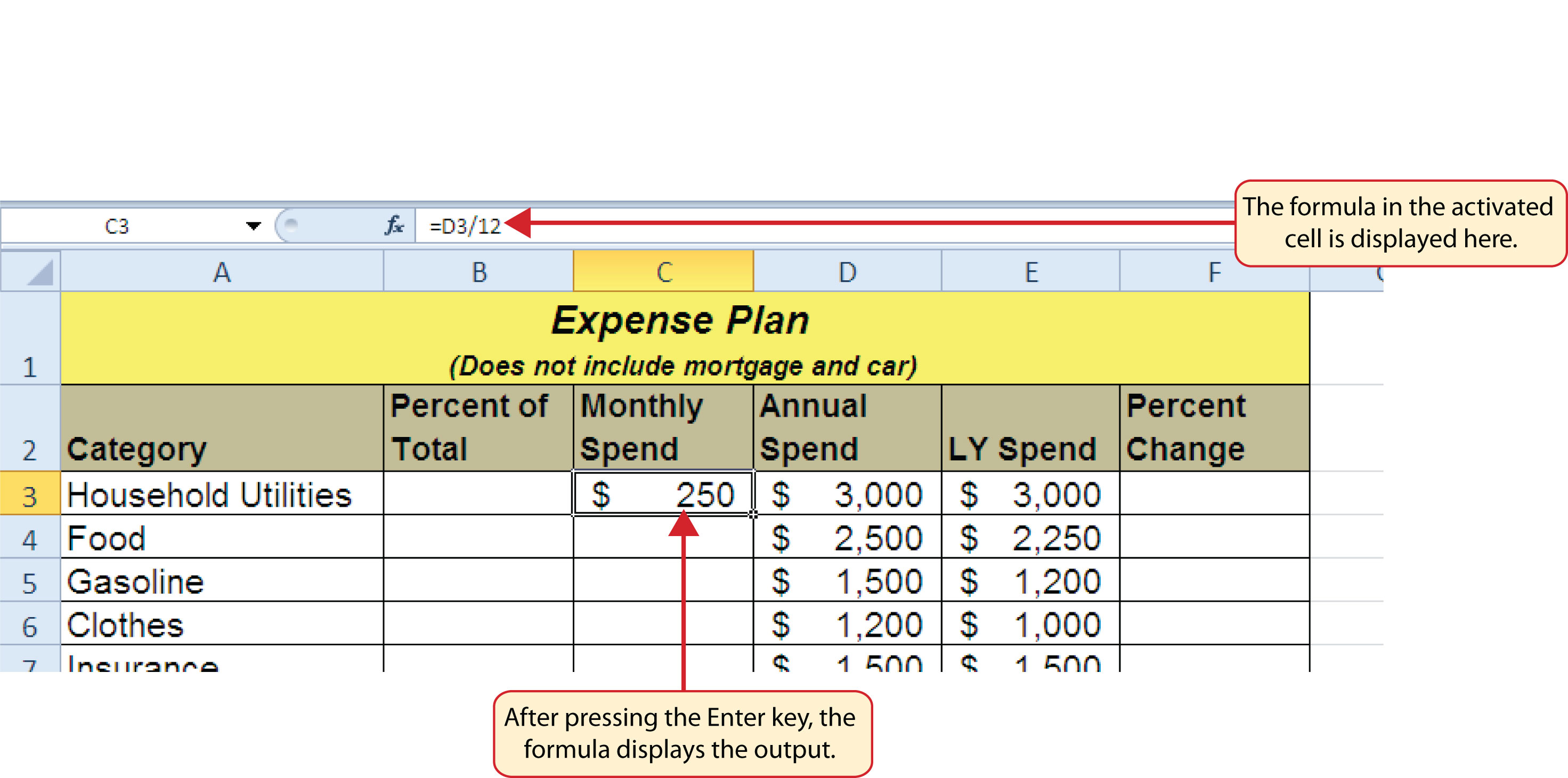
Task: Click the LY Spend 1,200 Gasoline cell
Action: pyautogui.click(x=1030, y=581)
